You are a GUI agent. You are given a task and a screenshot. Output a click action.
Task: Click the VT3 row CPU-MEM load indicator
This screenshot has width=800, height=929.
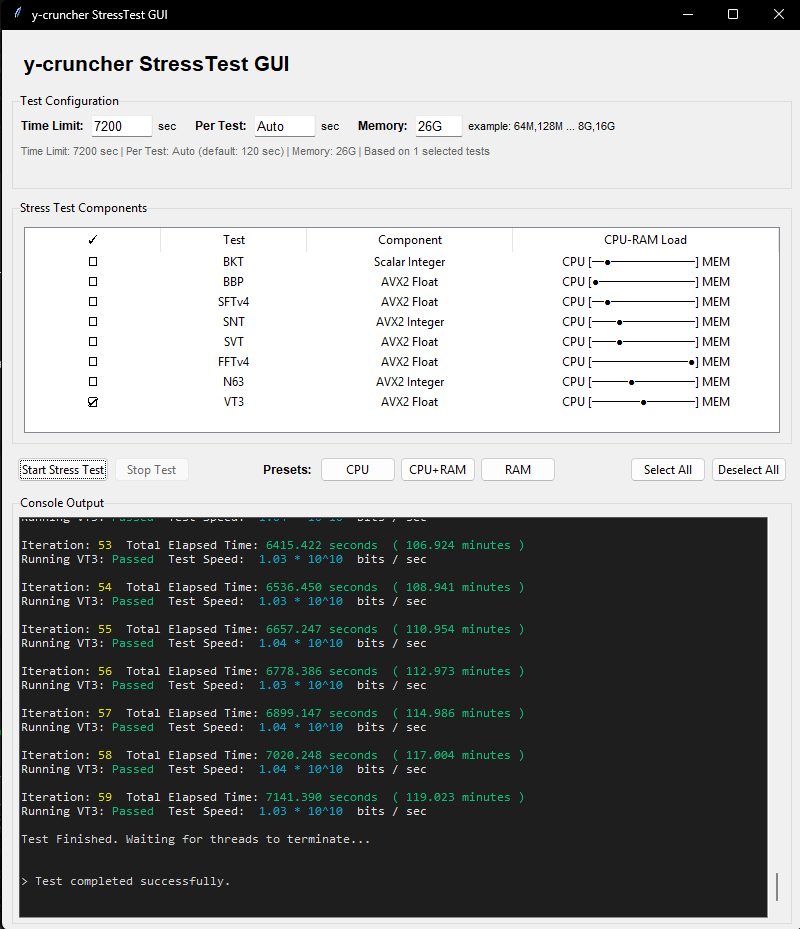coord(645,402)
